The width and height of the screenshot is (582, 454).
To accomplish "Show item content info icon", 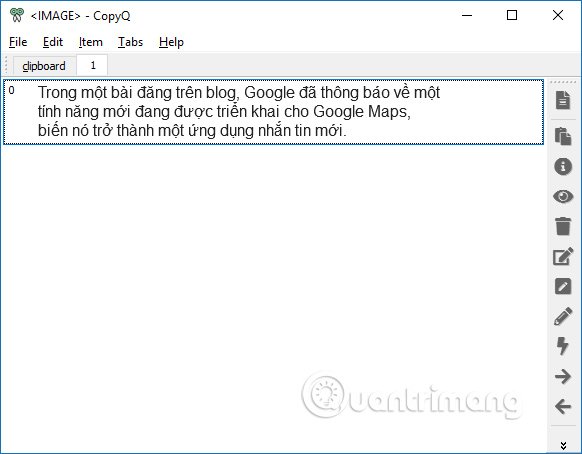I will 563,166.
